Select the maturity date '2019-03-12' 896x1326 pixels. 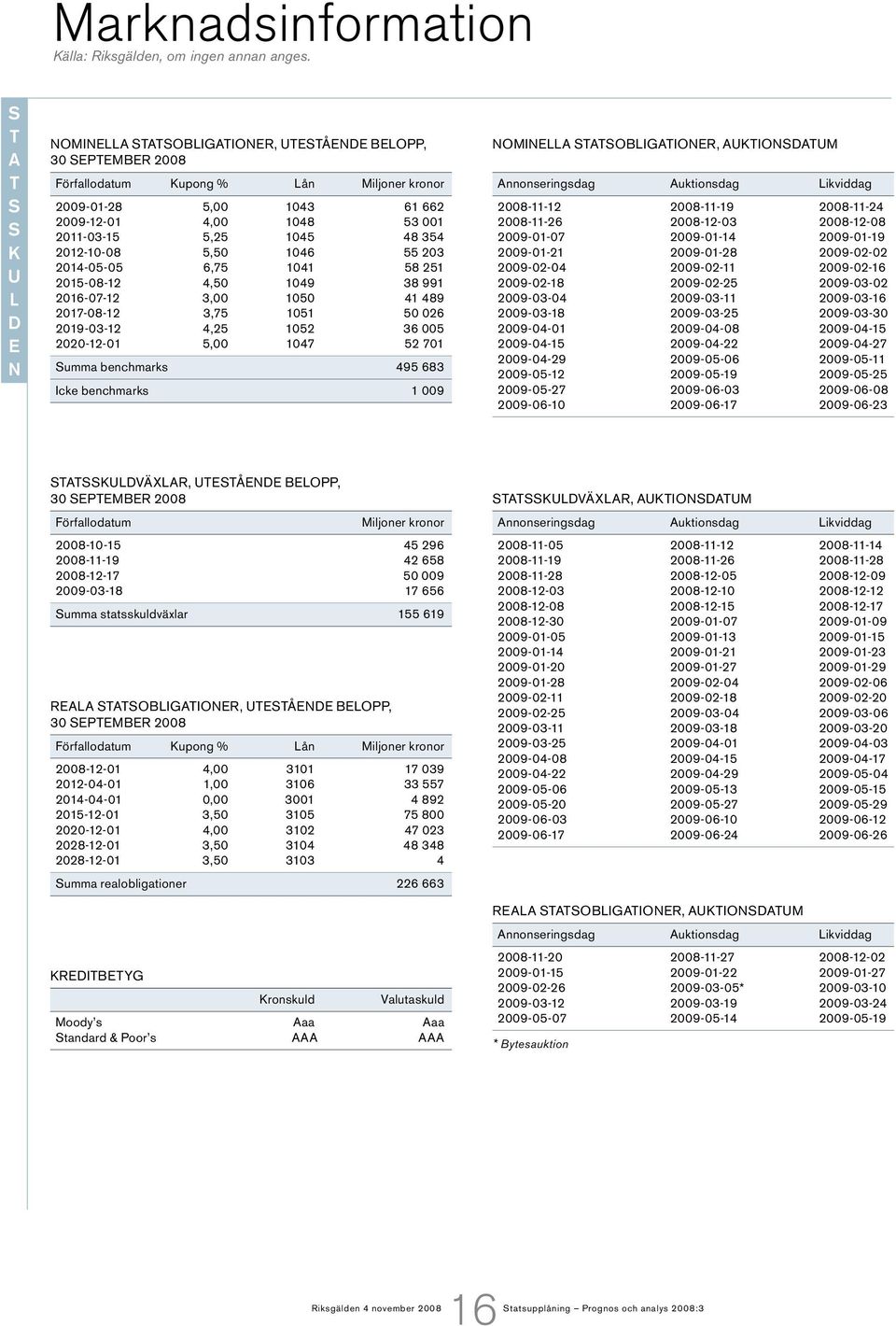pos(88,329)
